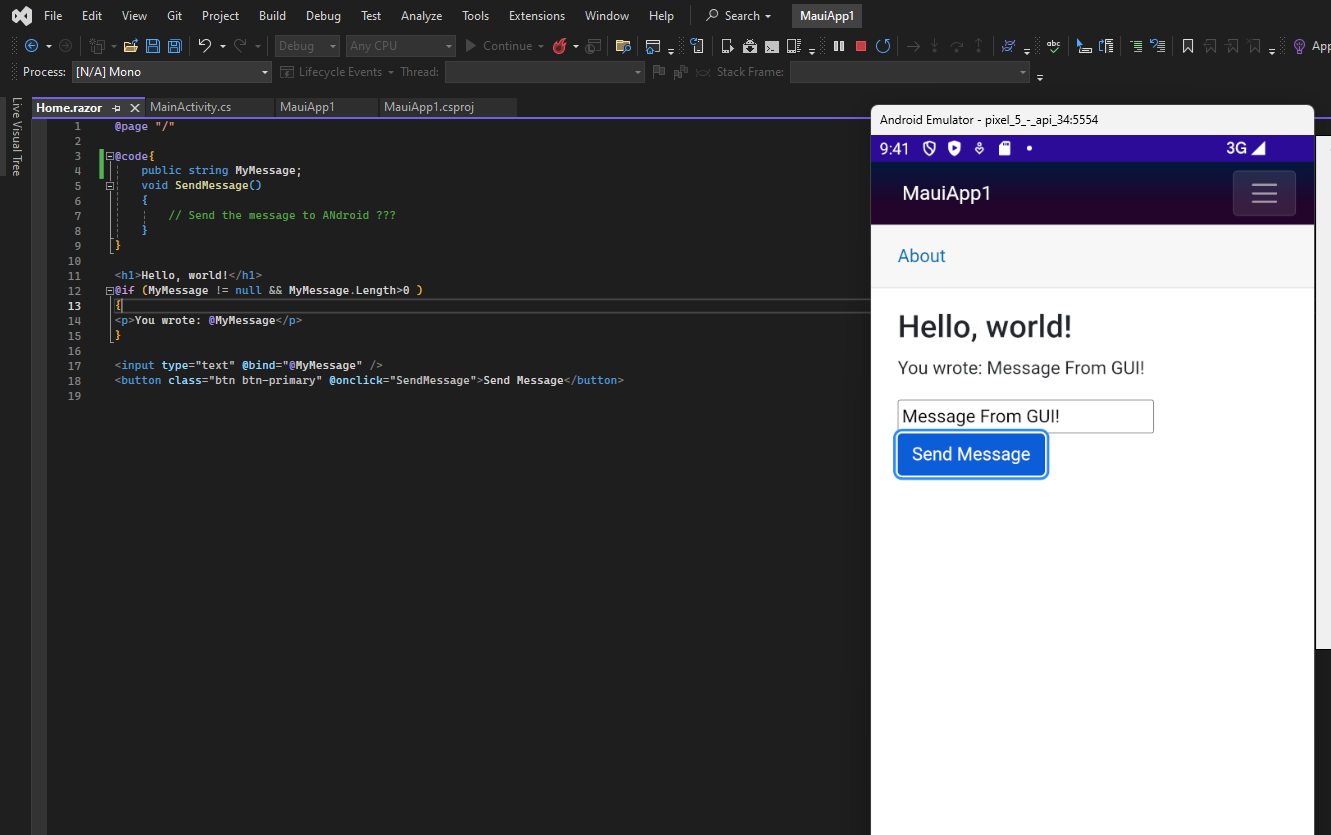1331x835 pixels.
Task: Click the MauiApp1 brand title in emulator
Action: click(x=947, y=193)
